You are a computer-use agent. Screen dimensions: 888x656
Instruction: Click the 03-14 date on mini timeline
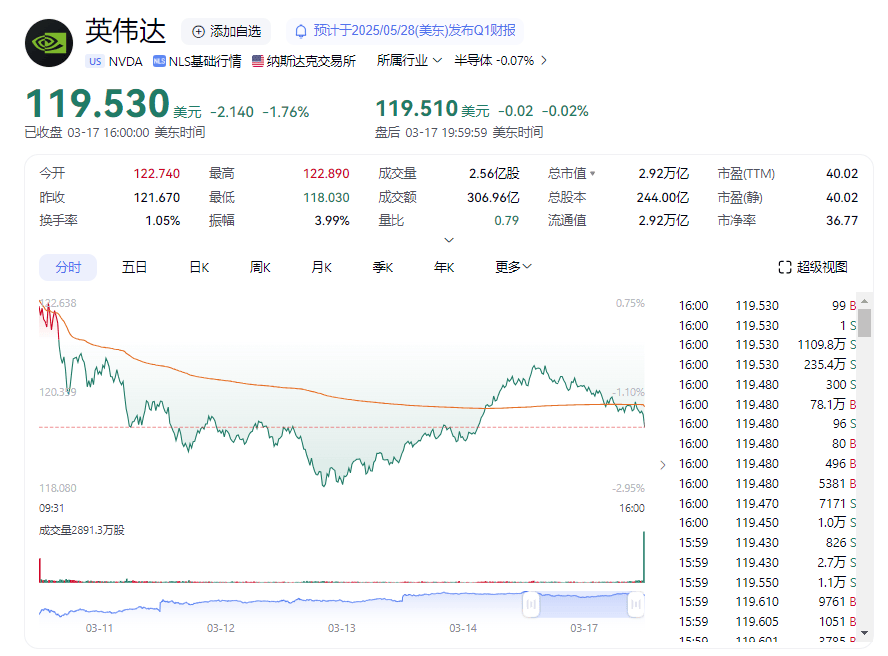click(x=463, y=628)
